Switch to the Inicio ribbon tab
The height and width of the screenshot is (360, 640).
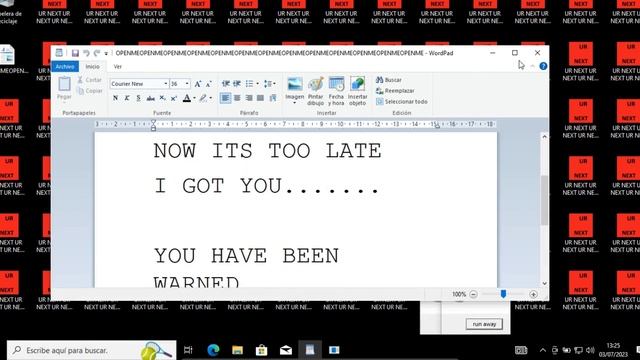(93, 67)
